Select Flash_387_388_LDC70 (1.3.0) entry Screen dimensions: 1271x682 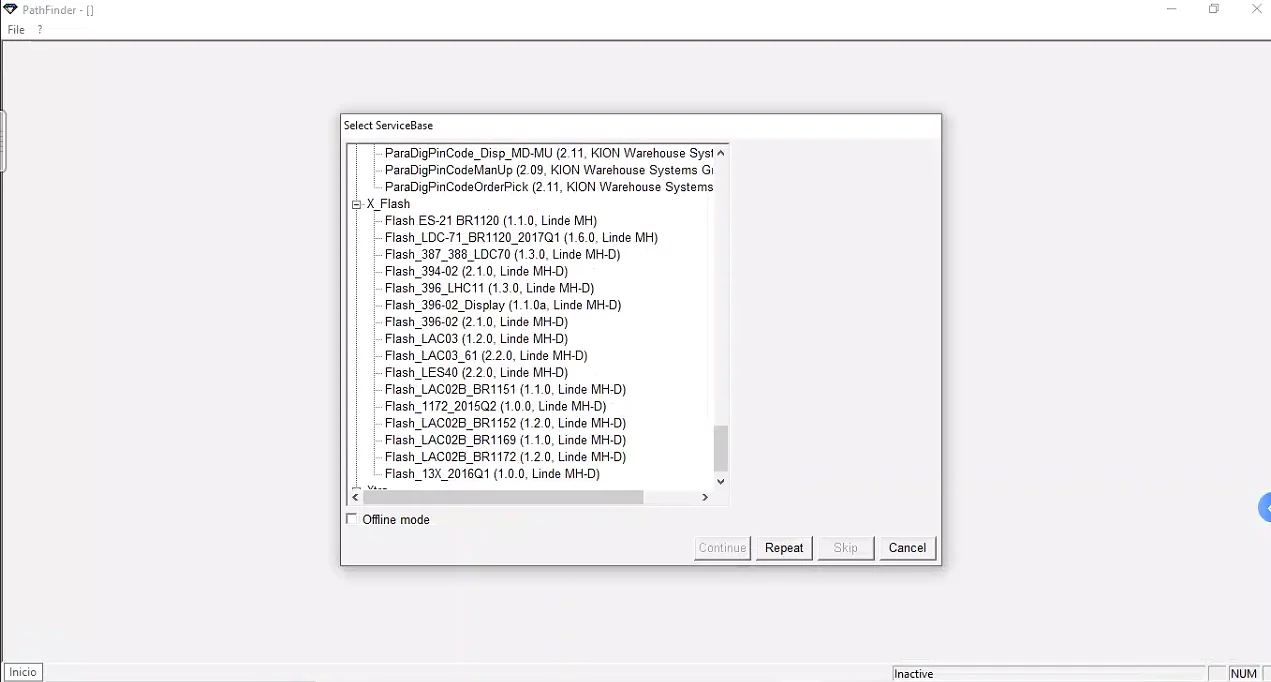click(502, 255)
